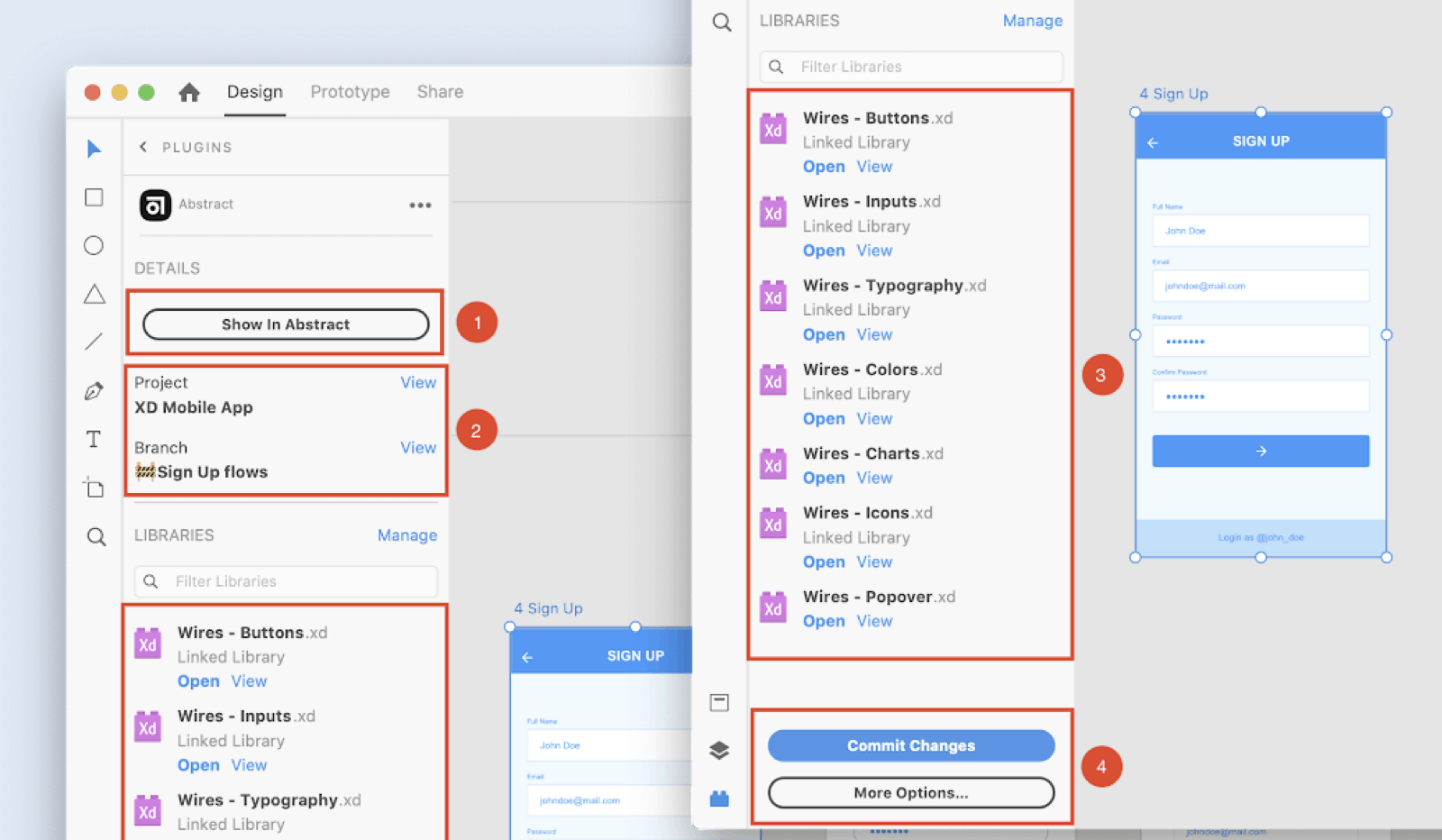Image resolution: width=1442 pixels, height=840 pixels.
Task: Select the Rectangle tool
Action: pos(94,197)
